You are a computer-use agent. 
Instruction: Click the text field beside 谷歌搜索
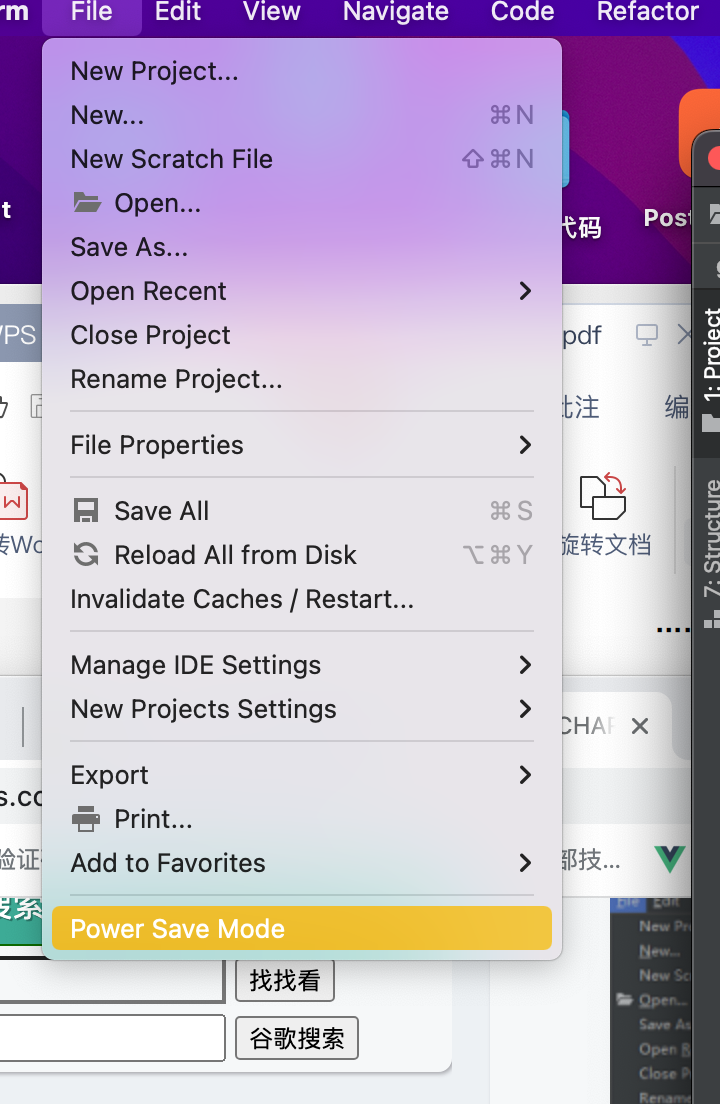[x=110, y=1038]
